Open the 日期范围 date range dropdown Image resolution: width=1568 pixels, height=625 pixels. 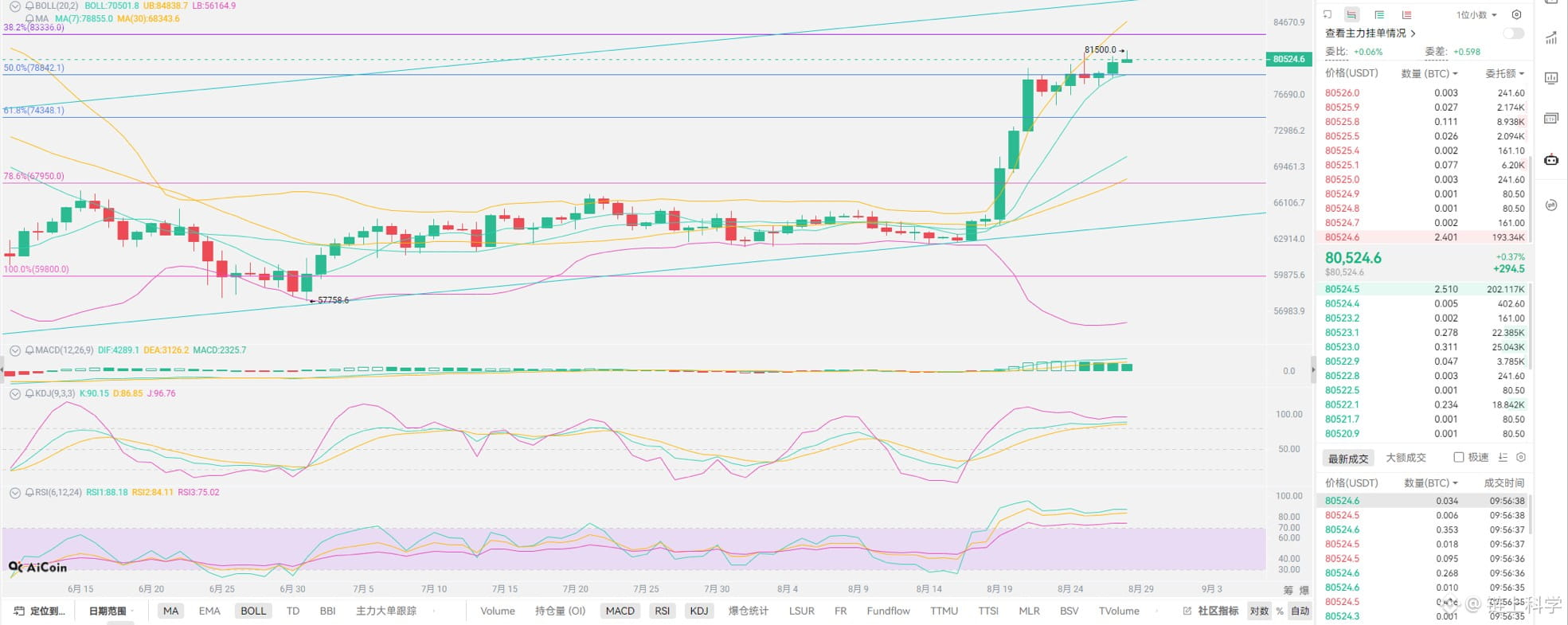click(111, 611)
